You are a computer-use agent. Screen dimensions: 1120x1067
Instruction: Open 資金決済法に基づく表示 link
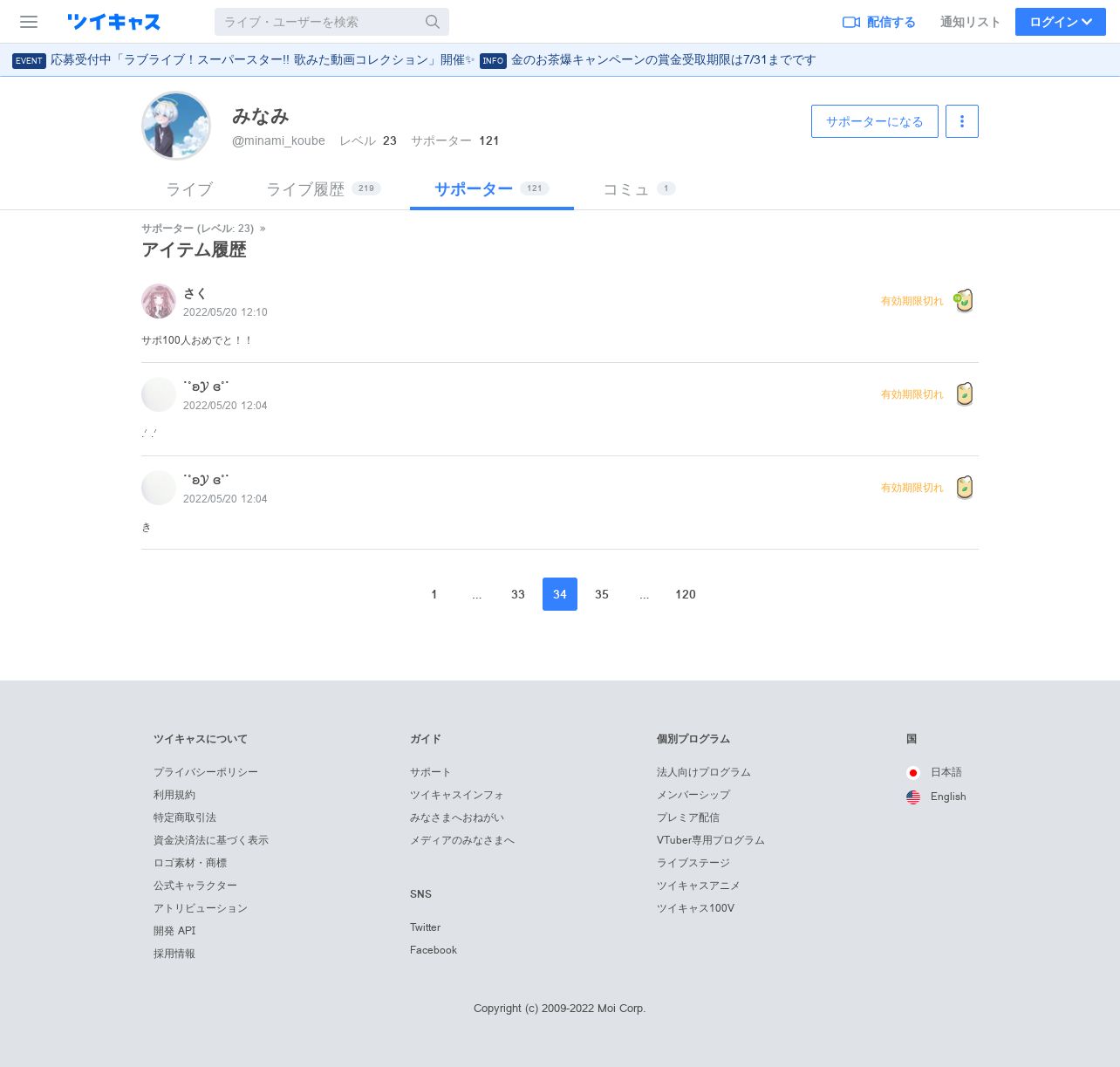[211, 840]
